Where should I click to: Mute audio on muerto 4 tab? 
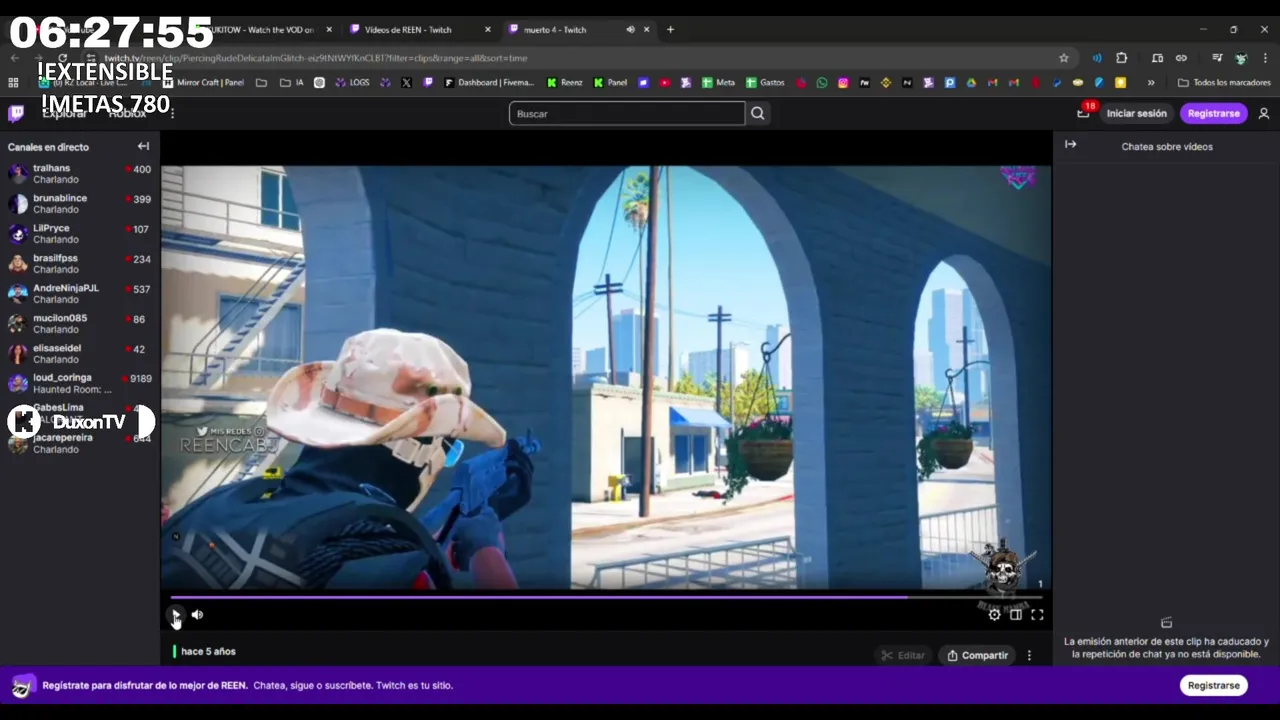coord(630,30)
